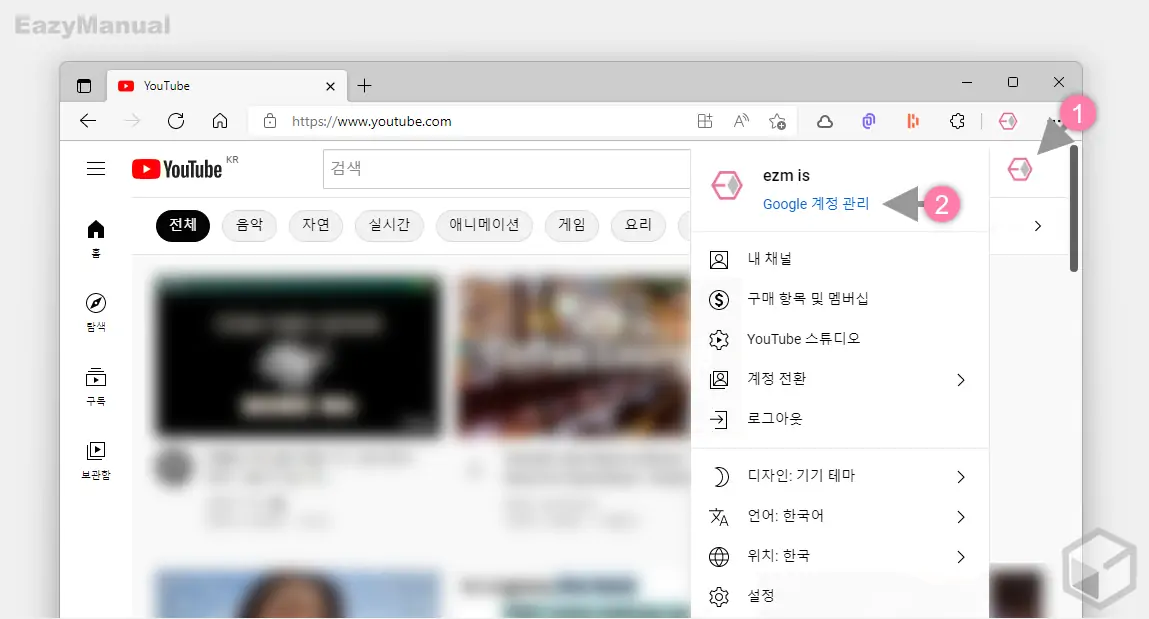Select the 실시간 filter chip
The image size is (1149, 619).
tap(389, 225)
